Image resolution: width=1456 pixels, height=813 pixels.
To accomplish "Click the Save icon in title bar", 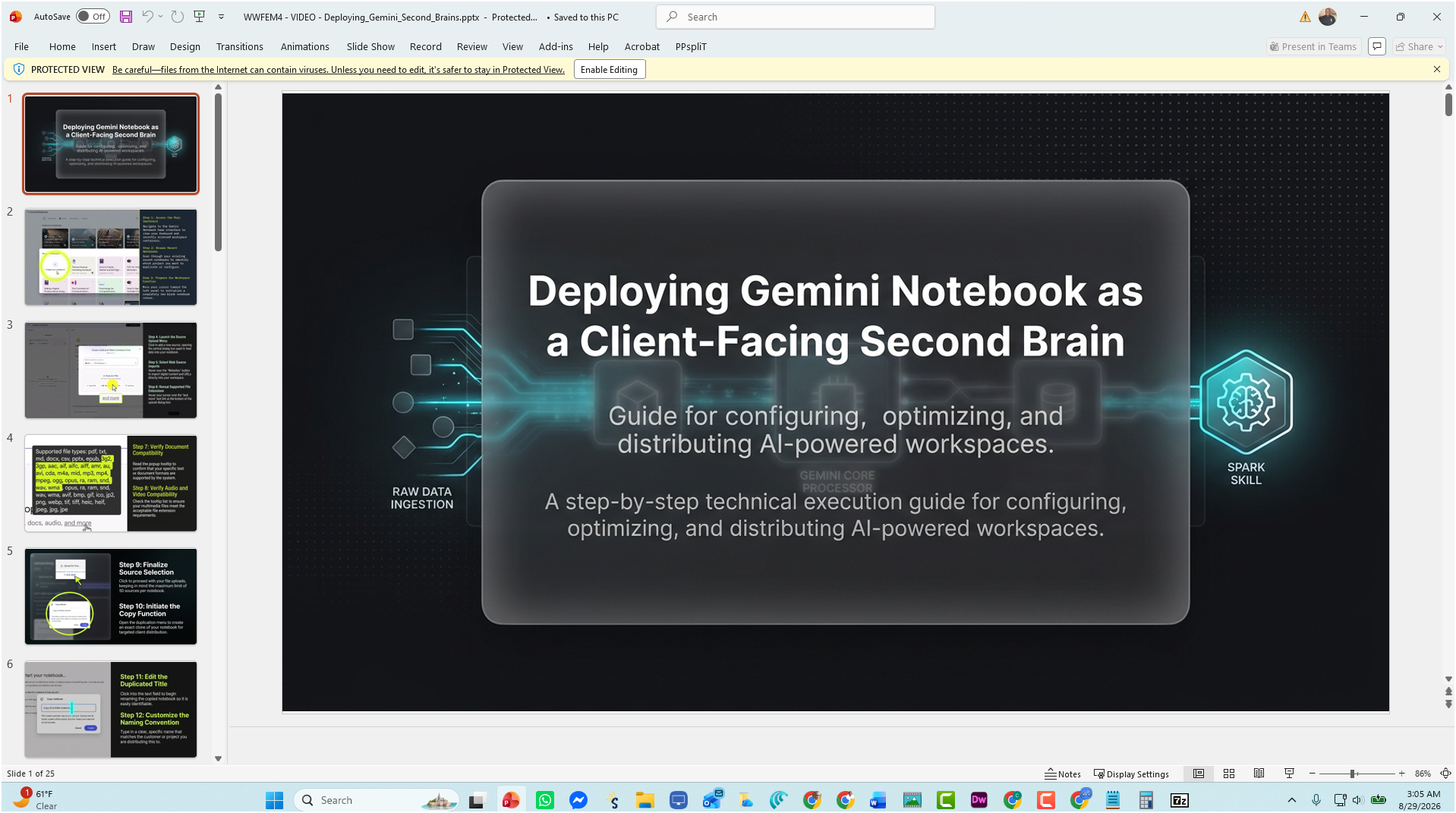I will coord(126,17).
